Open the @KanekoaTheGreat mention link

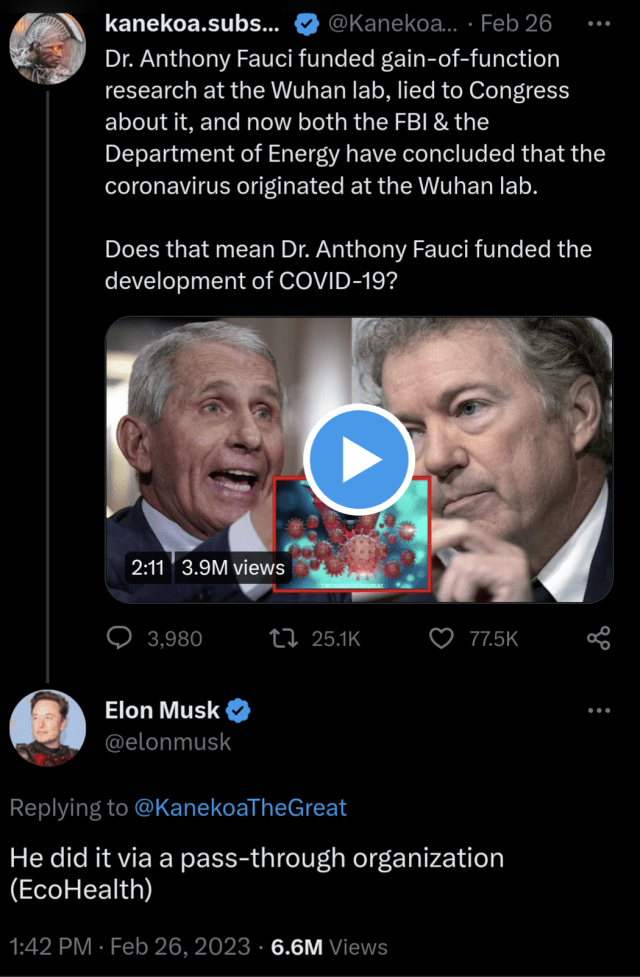pos(240,808)
